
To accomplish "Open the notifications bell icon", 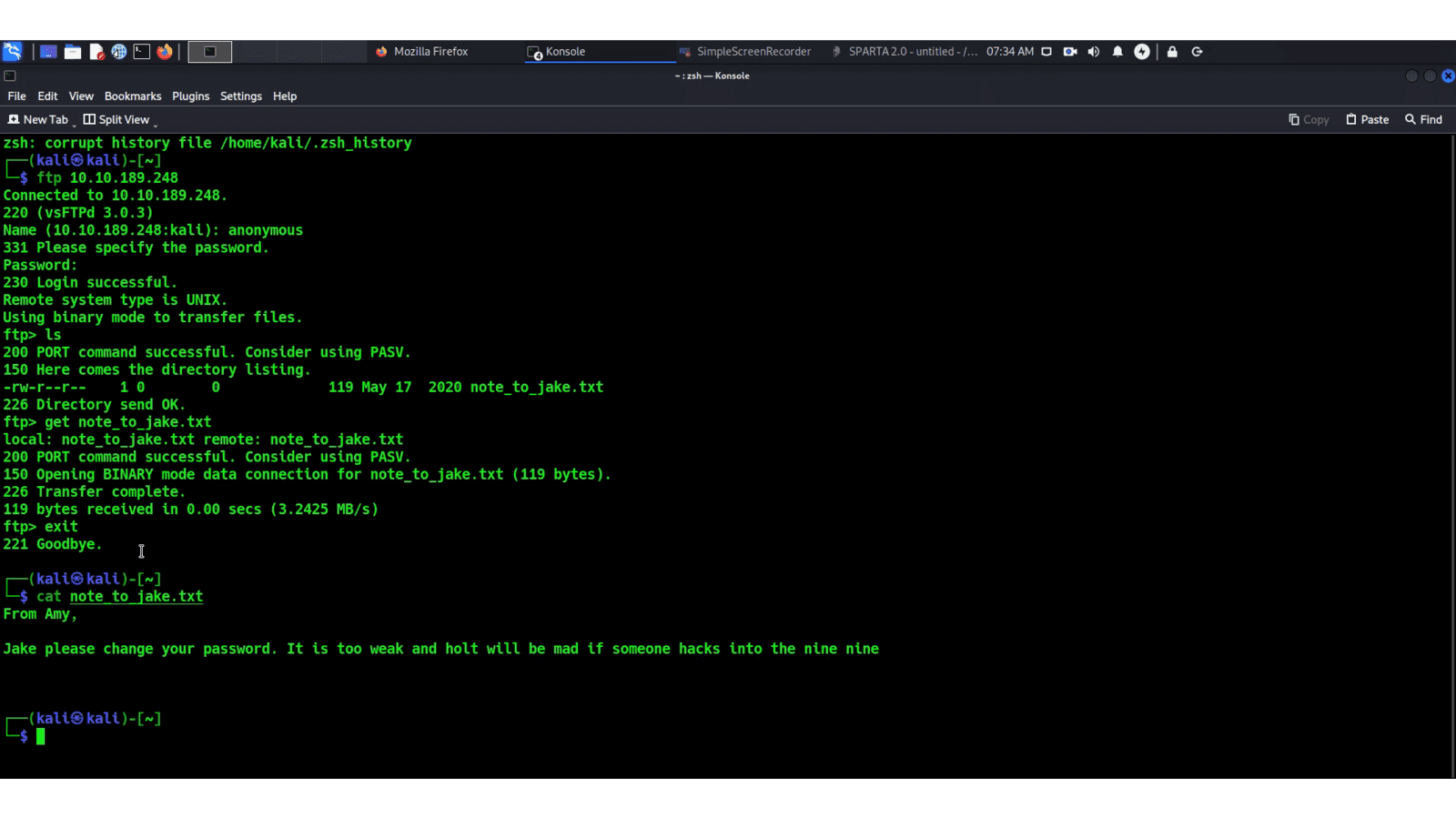I will click(1117, 52).
